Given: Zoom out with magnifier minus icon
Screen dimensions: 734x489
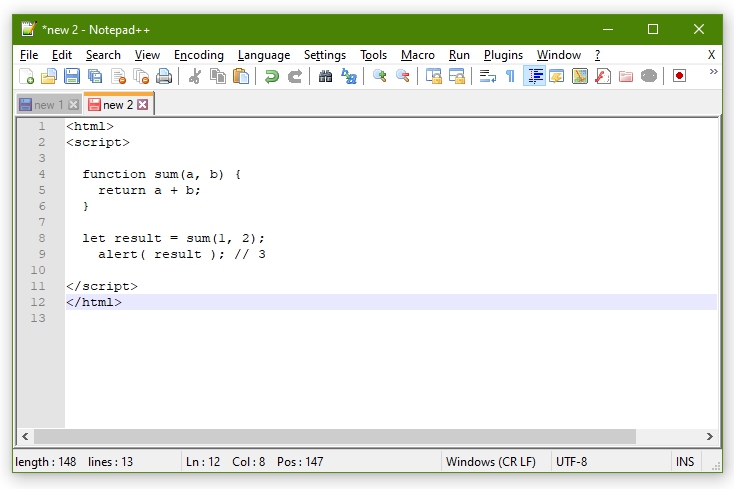Looking at the screenshot, I should pos(403,76).
